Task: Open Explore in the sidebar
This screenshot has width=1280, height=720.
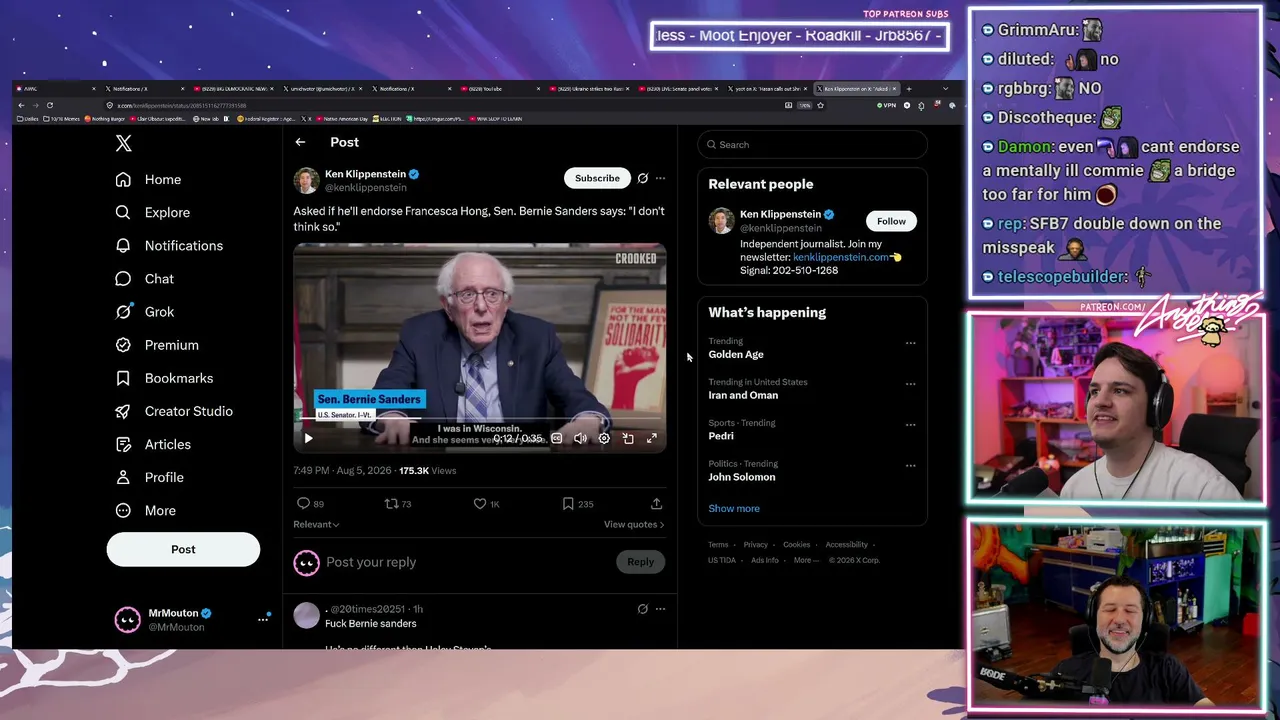Action: [152, 213]
